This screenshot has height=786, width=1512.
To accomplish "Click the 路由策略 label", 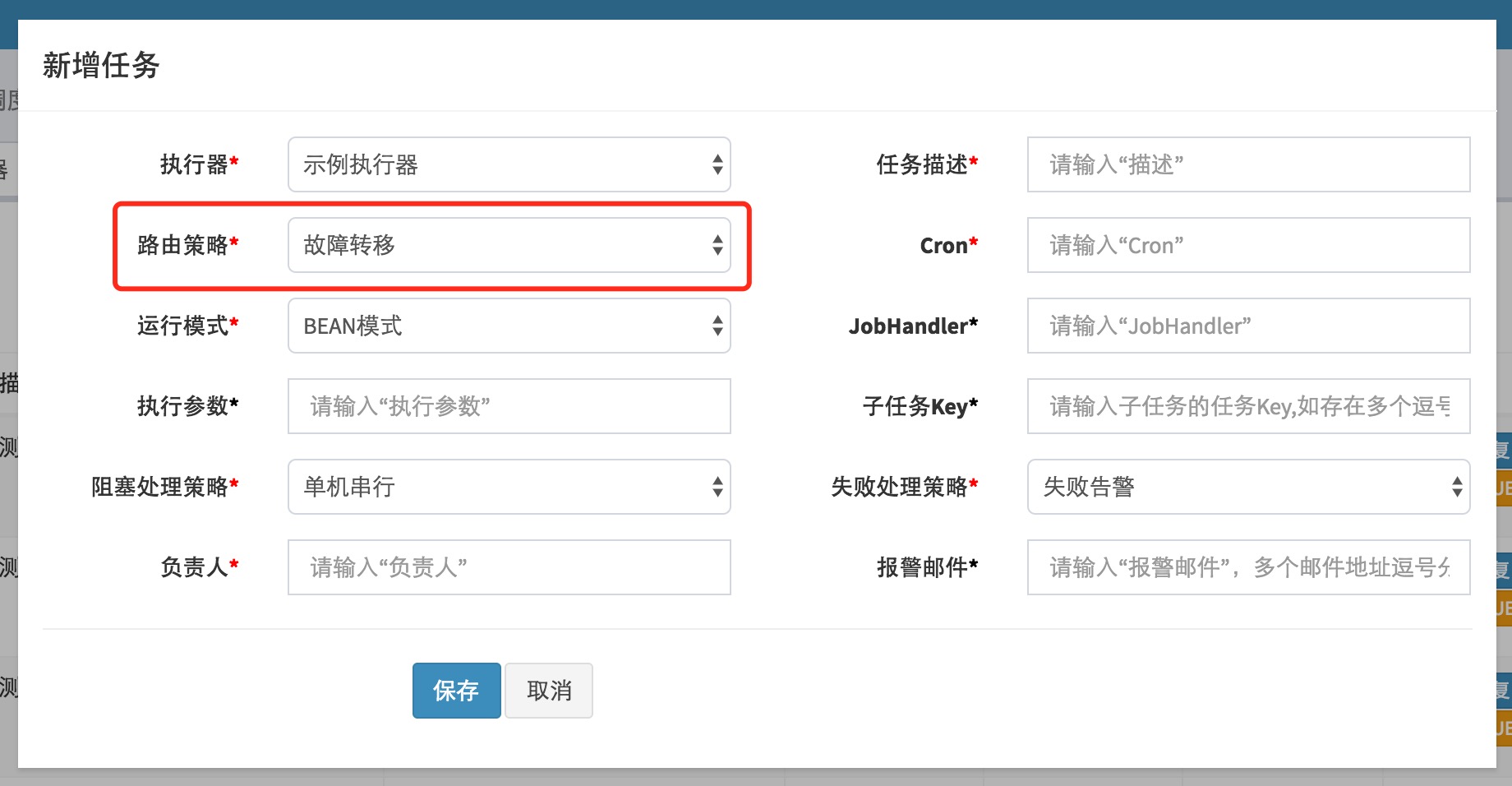I will [x=187, y=245].
